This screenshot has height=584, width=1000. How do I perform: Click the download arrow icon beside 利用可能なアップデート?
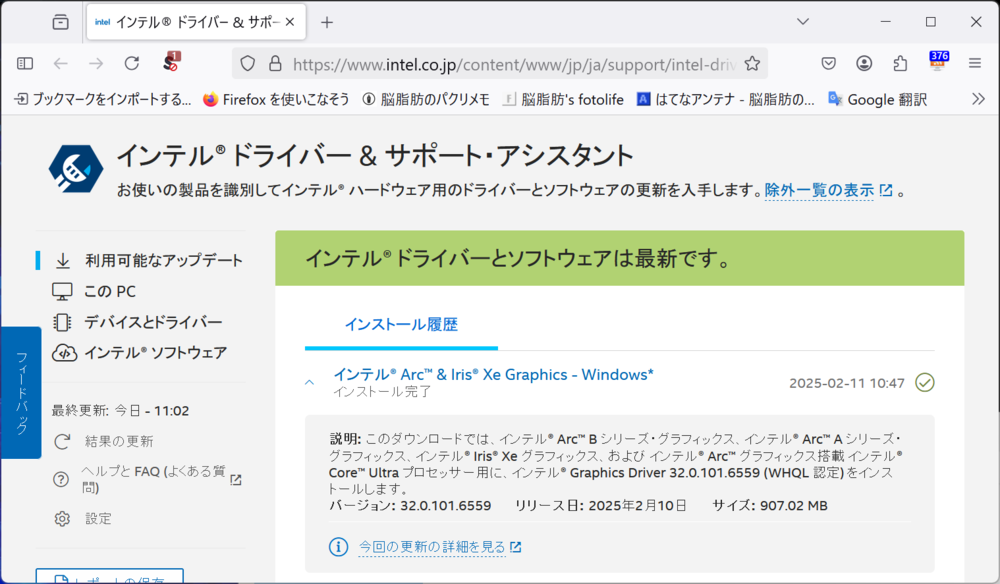[62, 261]
